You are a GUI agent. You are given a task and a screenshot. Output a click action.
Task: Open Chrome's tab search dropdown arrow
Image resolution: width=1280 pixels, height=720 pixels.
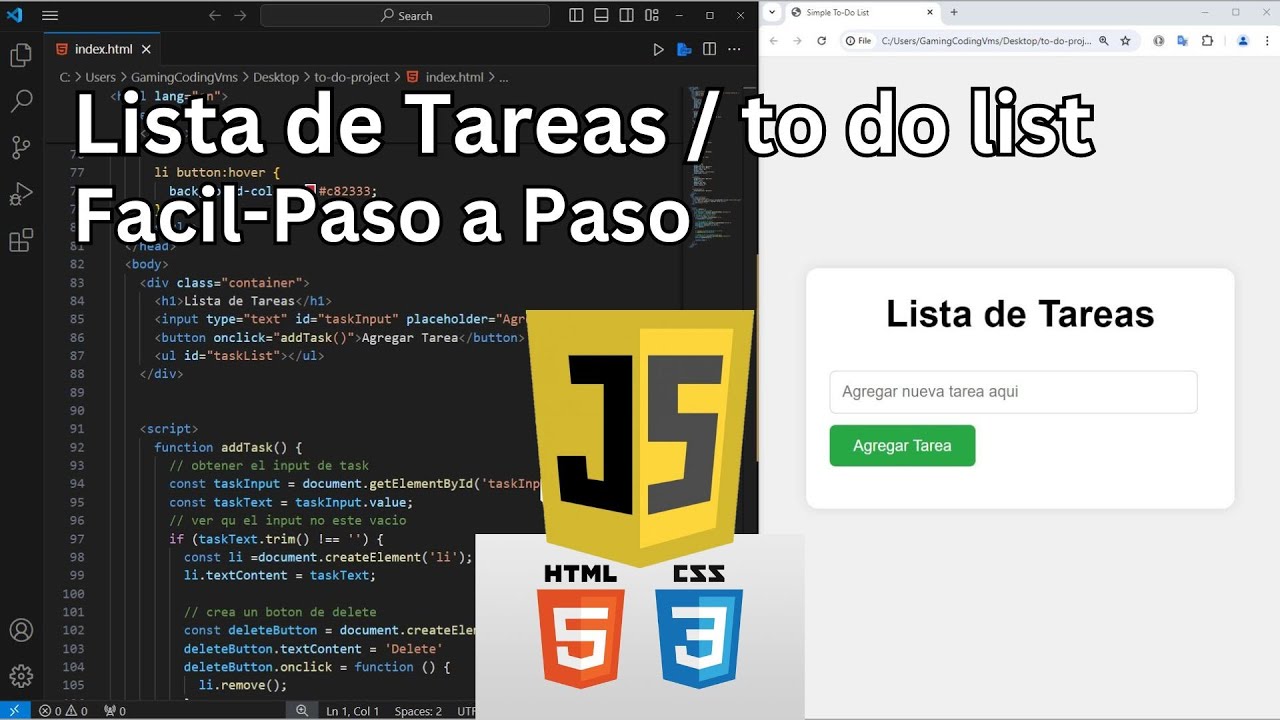(772, 12)
